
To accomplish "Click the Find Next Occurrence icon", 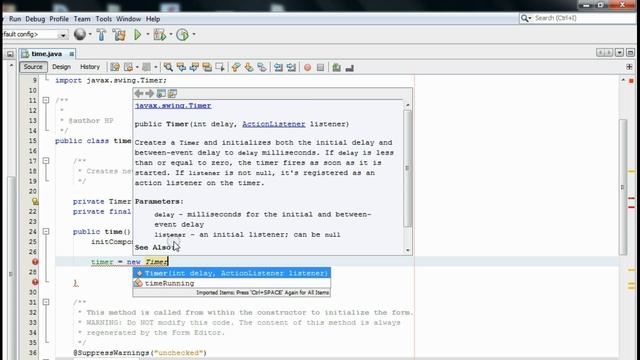I will [194, 67].
